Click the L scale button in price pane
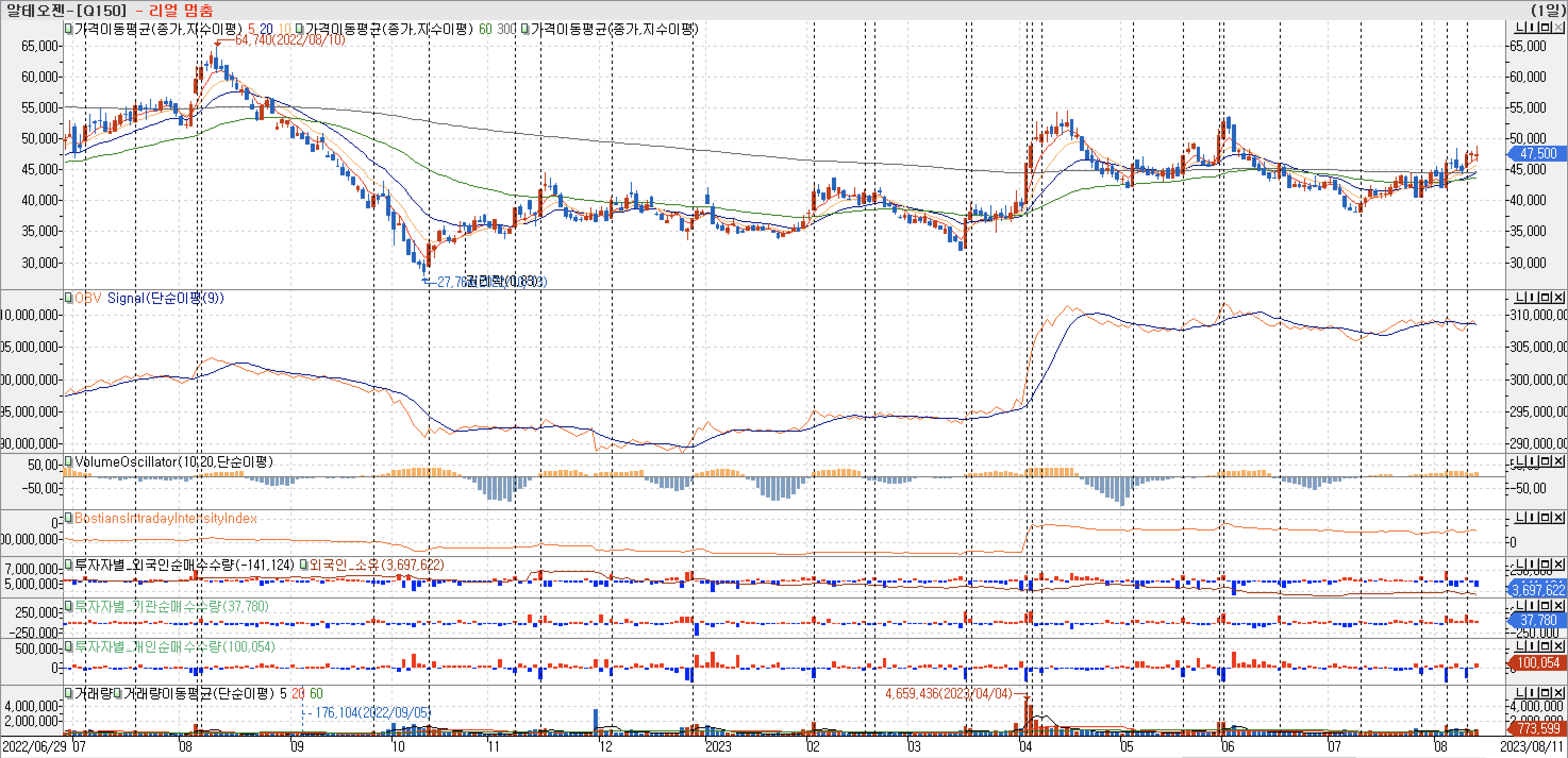 (1520, 28)
